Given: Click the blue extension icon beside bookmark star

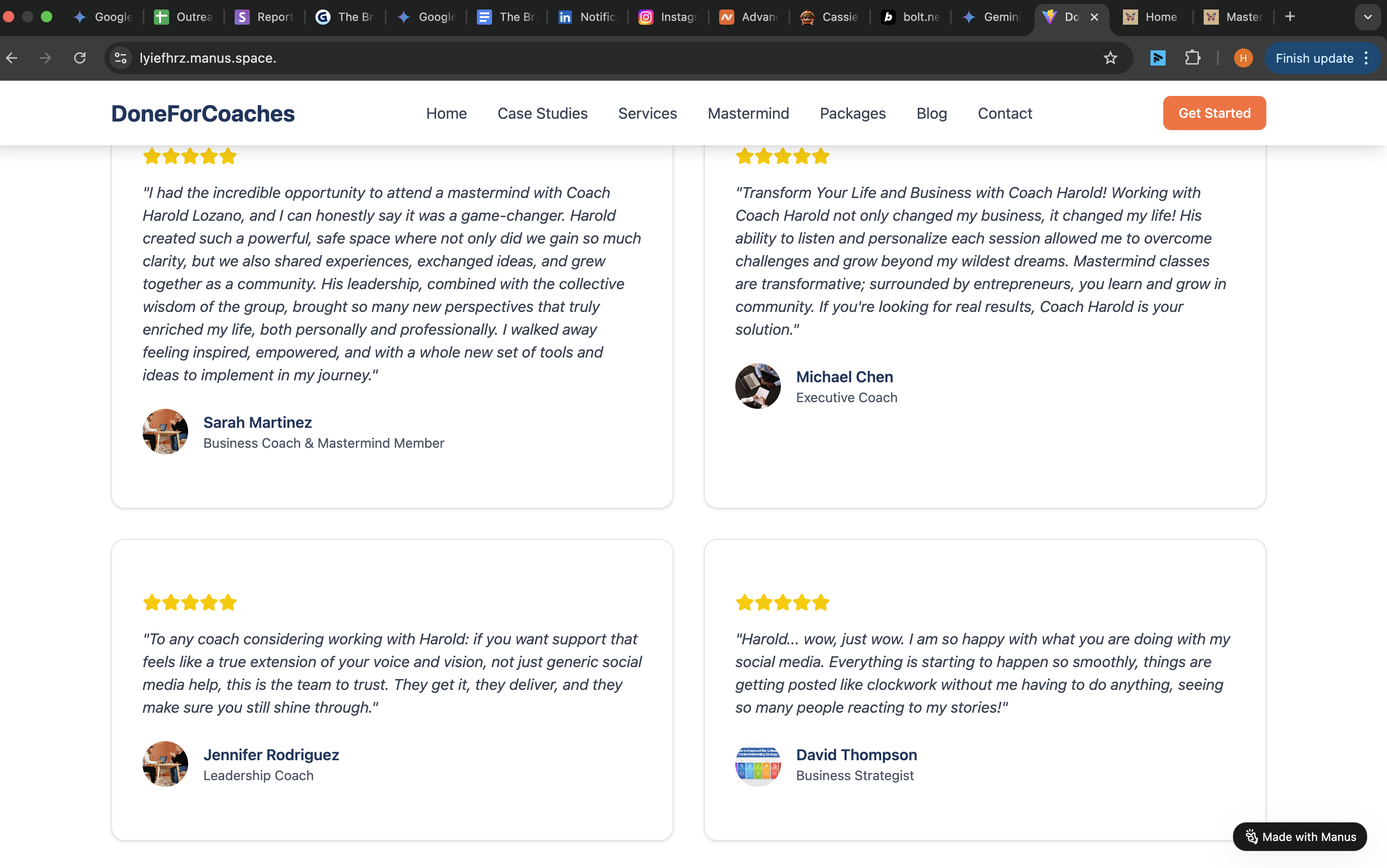Looking at the screenshot, I should click(x=1158, y=58).
